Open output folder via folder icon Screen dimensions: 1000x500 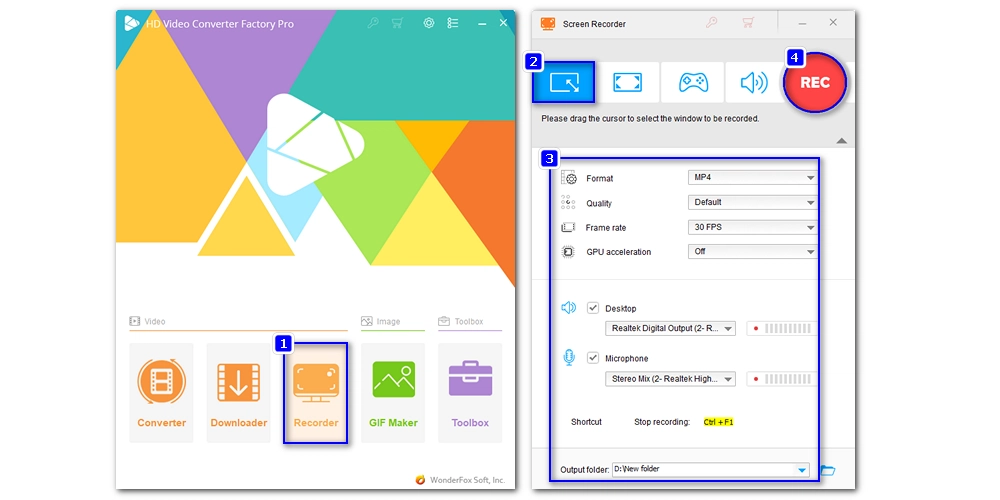click(828, 470)
